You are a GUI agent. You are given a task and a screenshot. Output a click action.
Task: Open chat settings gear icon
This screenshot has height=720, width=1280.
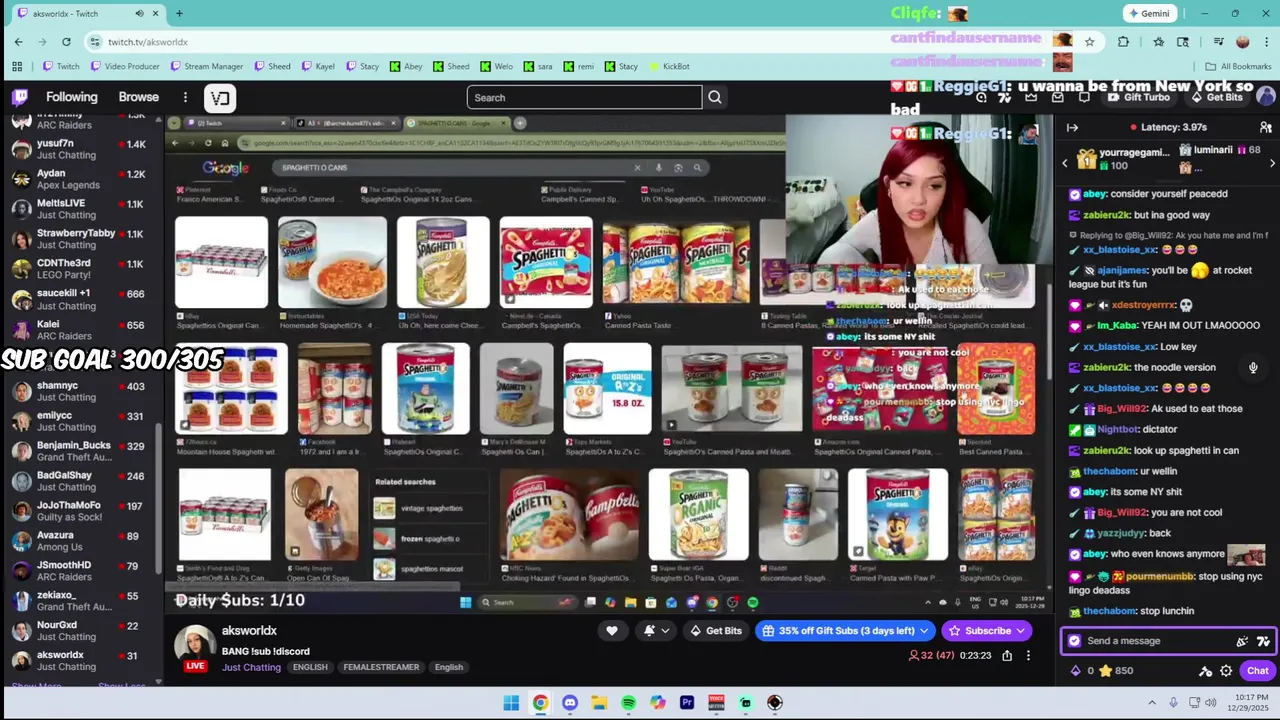point(1226,671)
